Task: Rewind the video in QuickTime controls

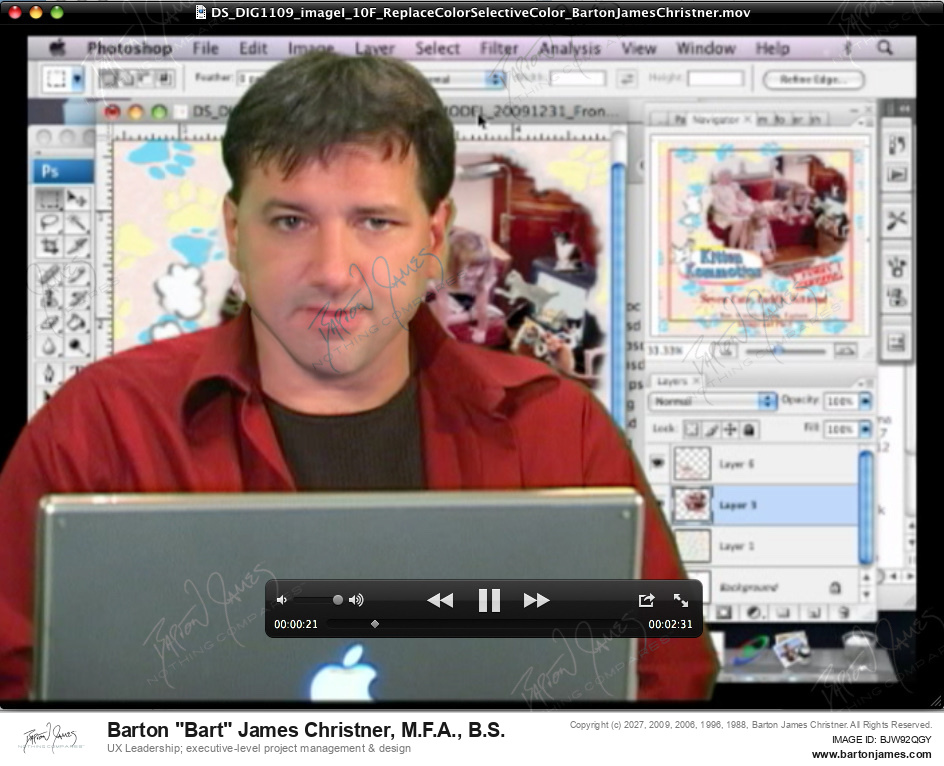Action: point(440,600)
